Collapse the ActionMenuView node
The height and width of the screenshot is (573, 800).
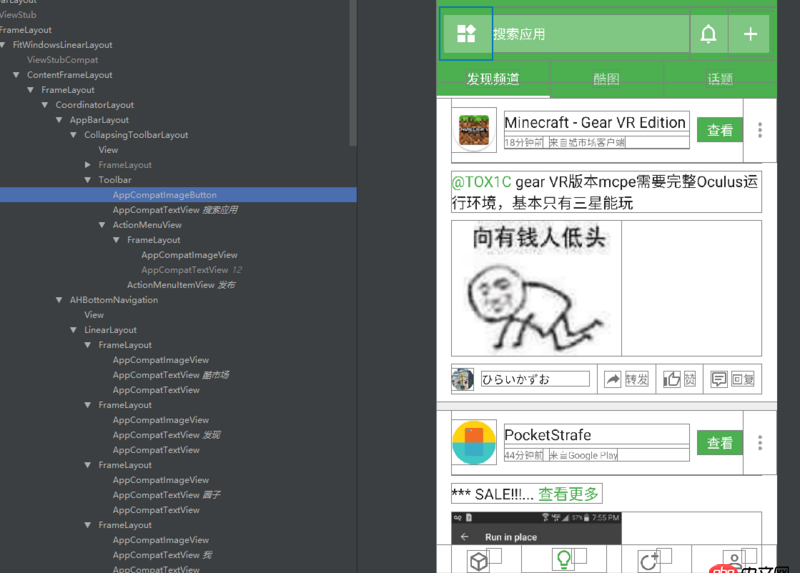click(102, 225)
